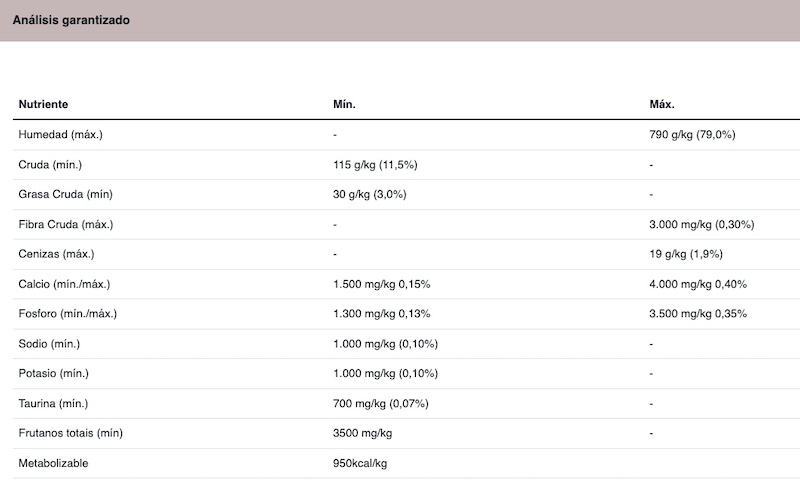Image resolution: width=800 pixels, height=498 pixels.
Task: Select the 19 g/kg (1,9%) value
Action: tap(686, 254)
